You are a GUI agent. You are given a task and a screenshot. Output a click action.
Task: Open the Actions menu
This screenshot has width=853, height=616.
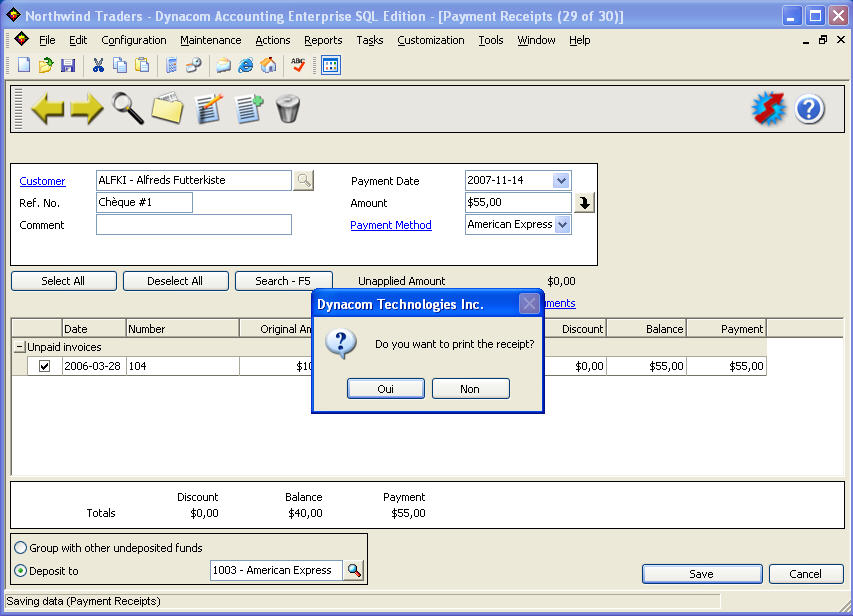tap(273, 40)
